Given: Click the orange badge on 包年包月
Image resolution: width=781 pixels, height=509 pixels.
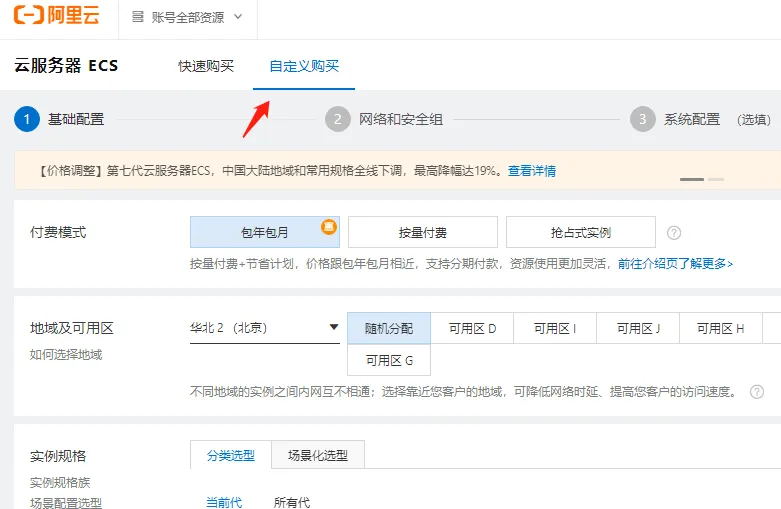Looking at the screenshot, I should pyautogui.click(x=329, y=227).
